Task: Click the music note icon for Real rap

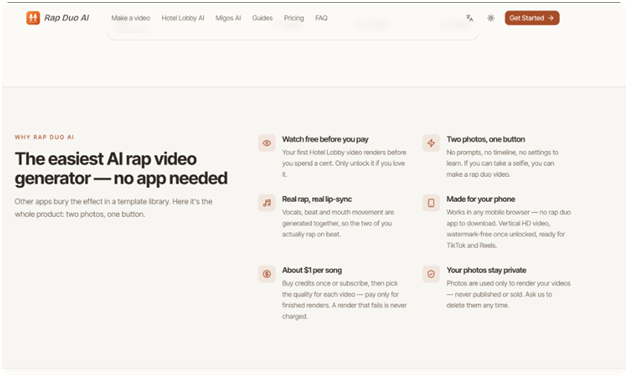Action: pyautogui.click(x=267, y=203)
